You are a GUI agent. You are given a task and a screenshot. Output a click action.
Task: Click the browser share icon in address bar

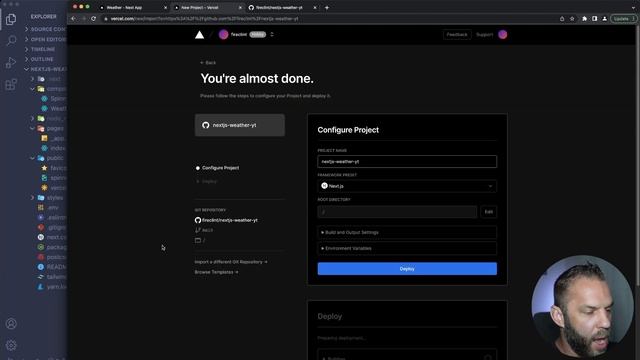pos(562,19)
